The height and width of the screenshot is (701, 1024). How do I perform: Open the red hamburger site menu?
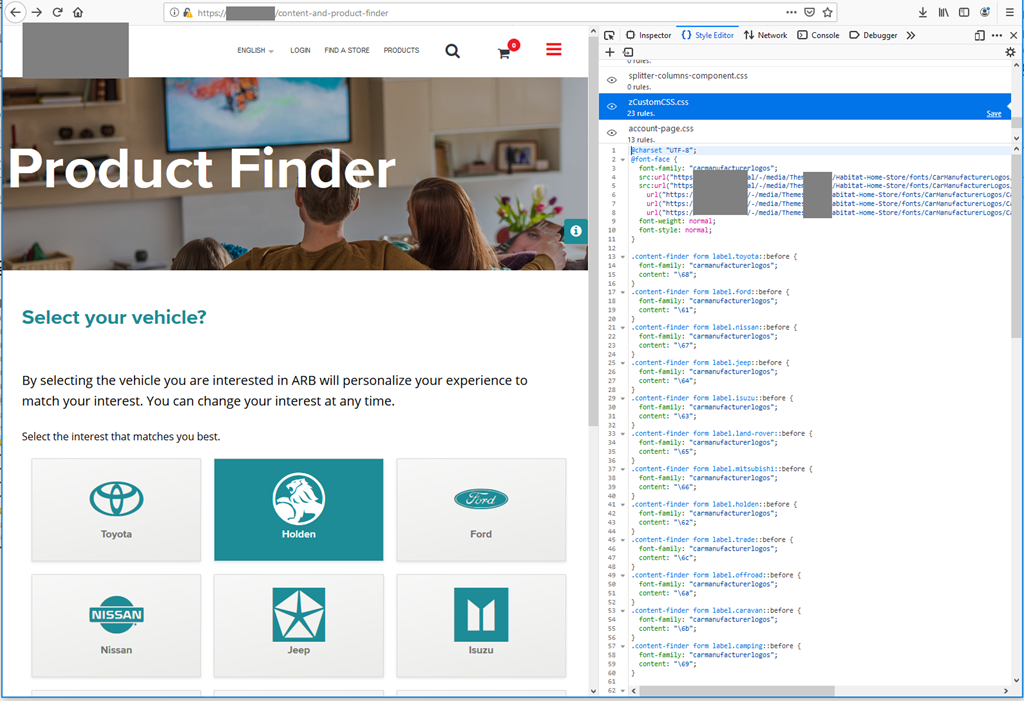point(553,50)
